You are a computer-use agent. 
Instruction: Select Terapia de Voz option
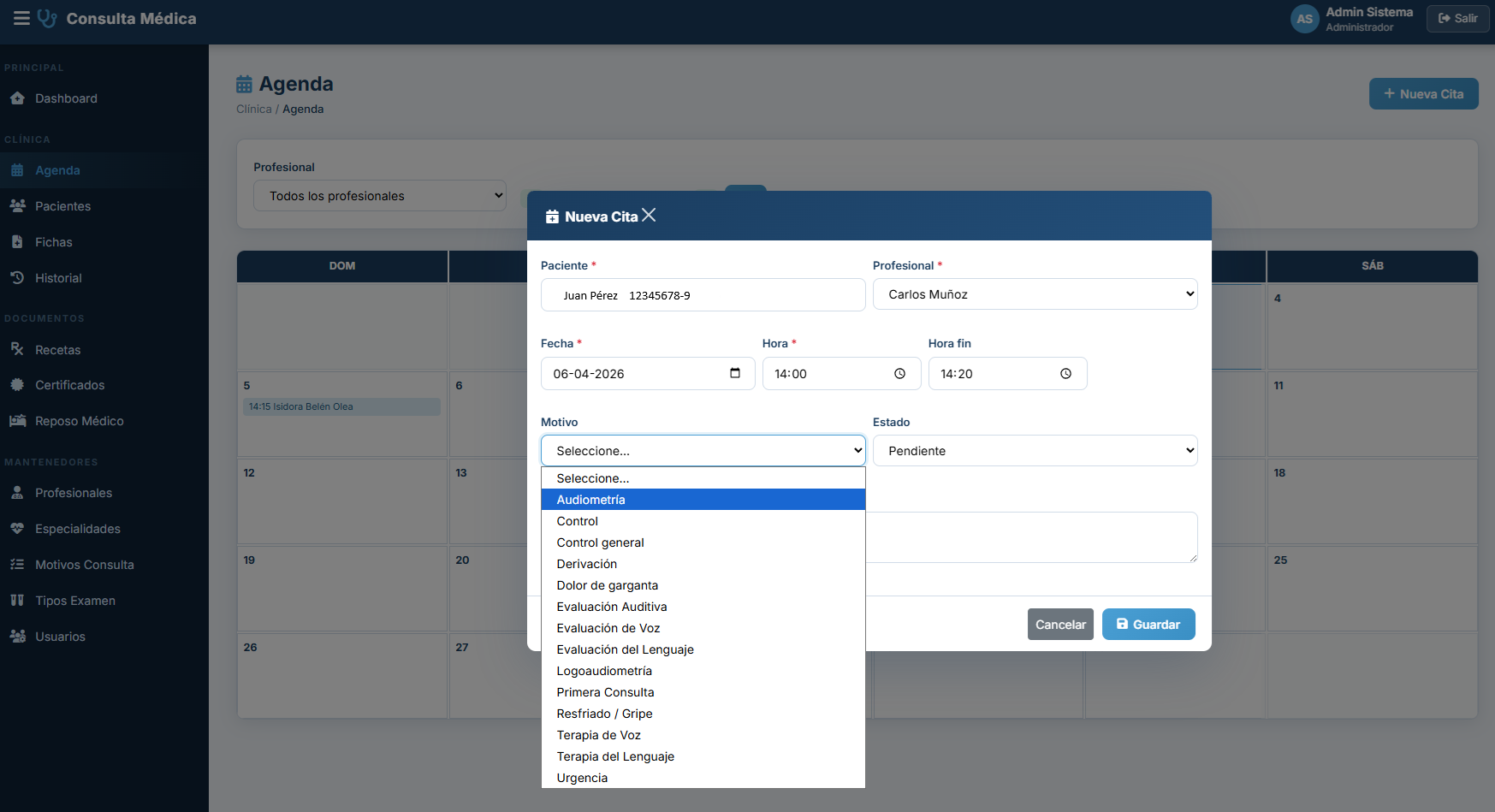703,735
